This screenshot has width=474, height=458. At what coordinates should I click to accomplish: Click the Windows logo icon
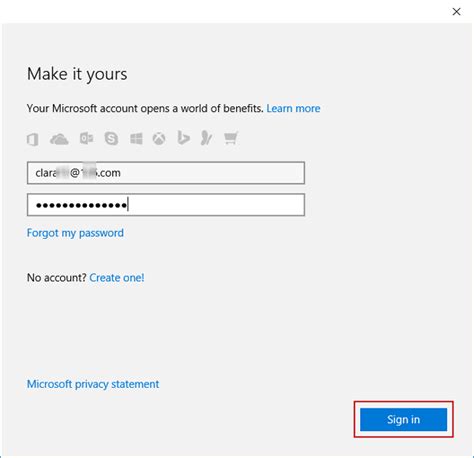tap(136, 138)
